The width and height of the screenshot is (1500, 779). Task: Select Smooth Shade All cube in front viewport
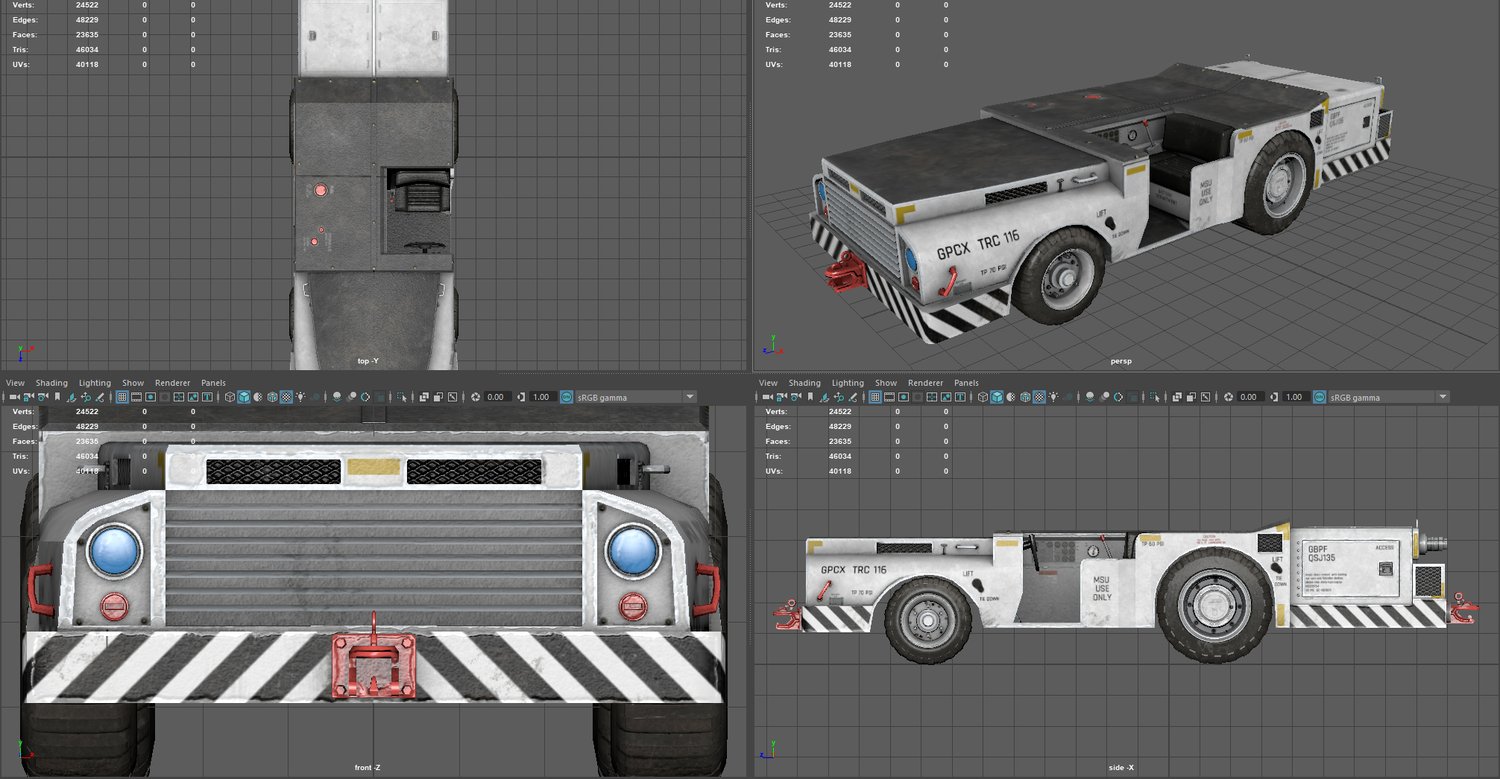243,397
